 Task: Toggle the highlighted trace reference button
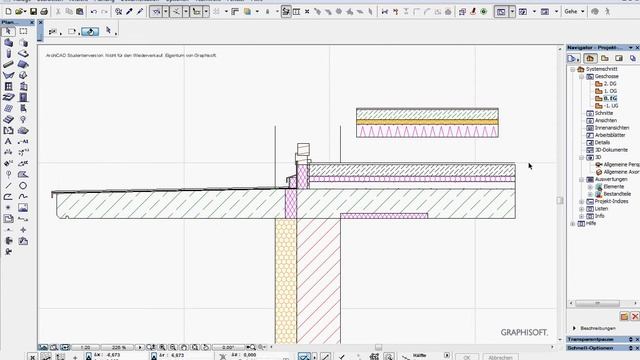(x=286, y=12)
